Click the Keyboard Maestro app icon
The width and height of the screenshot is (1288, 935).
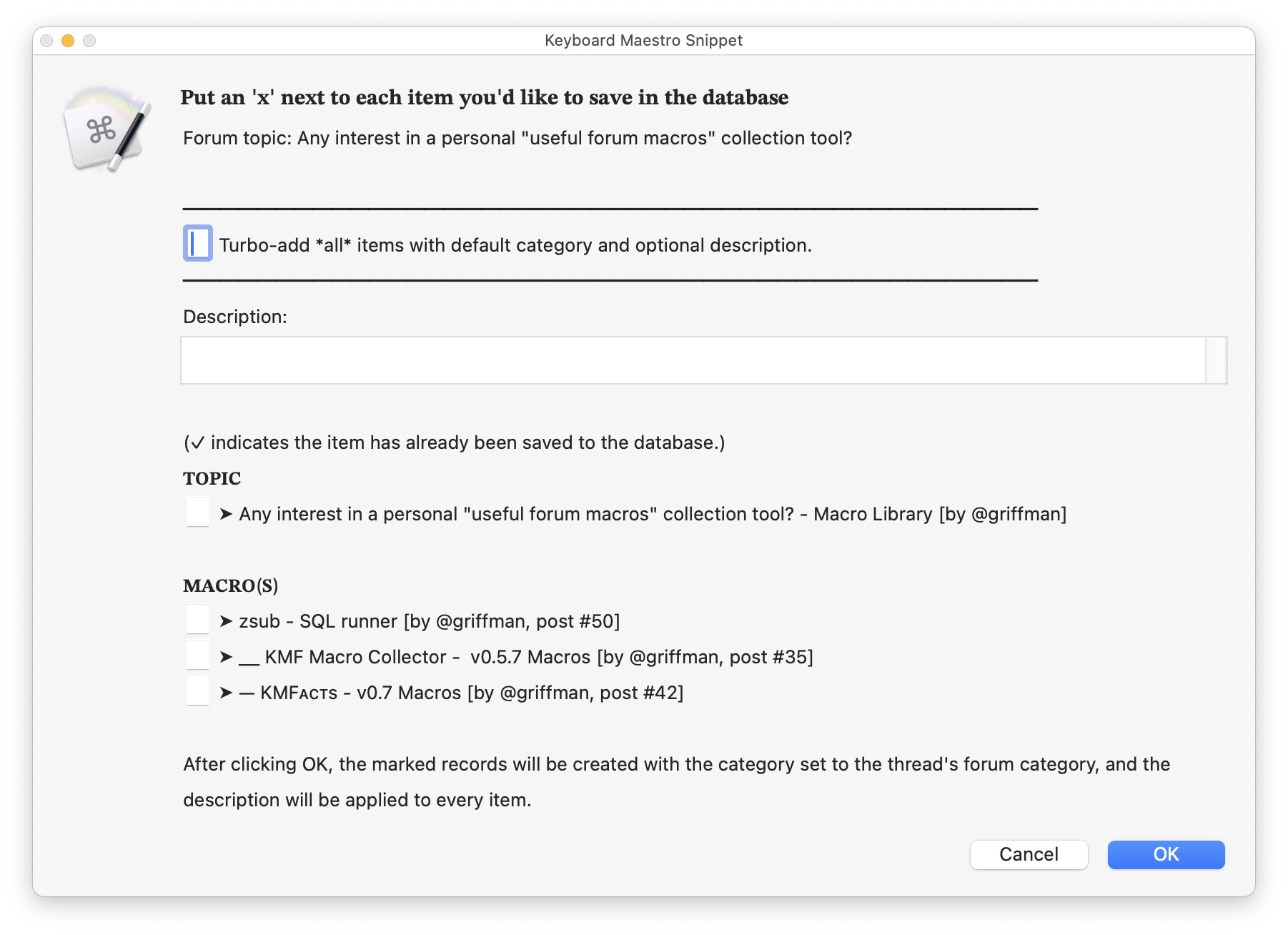(106, 129)
